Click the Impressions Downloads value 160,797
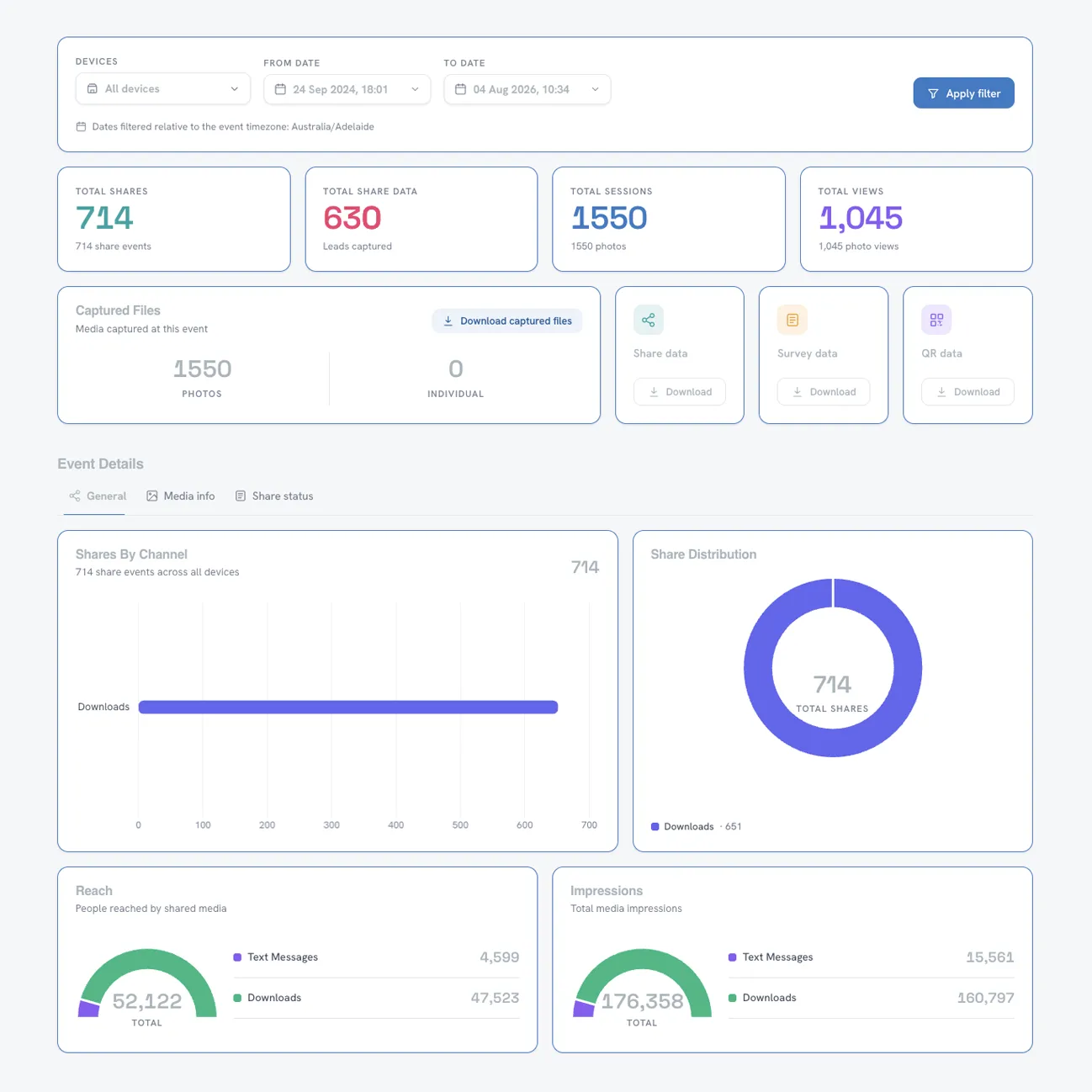Viewport: 1092px width, 1092px height. point(986,998)
